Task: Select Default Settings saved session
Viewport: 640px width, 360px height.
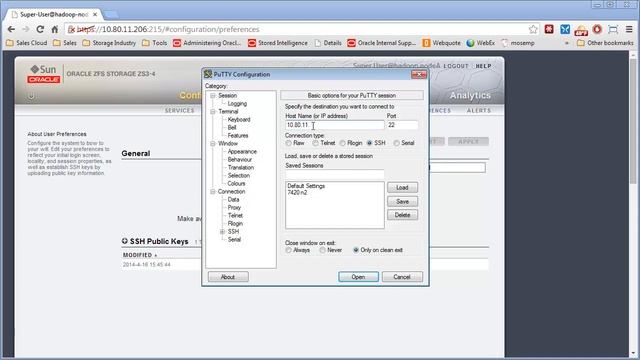Action: pos(306,186)
